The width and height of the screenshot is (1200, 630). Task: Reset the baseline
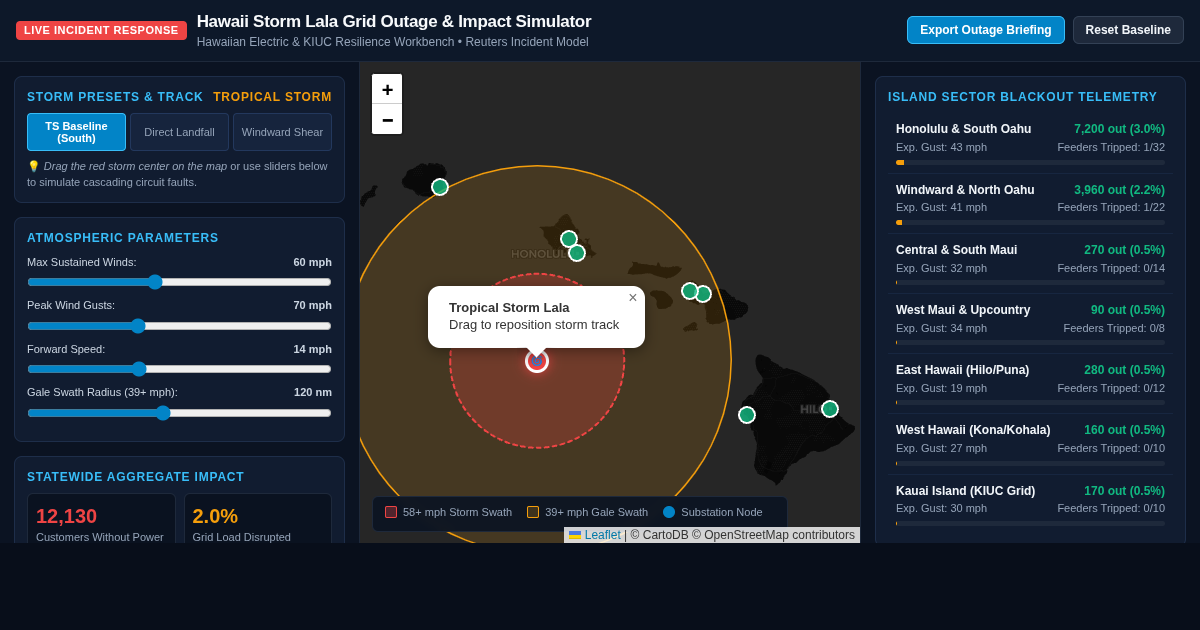(1128, 30)
